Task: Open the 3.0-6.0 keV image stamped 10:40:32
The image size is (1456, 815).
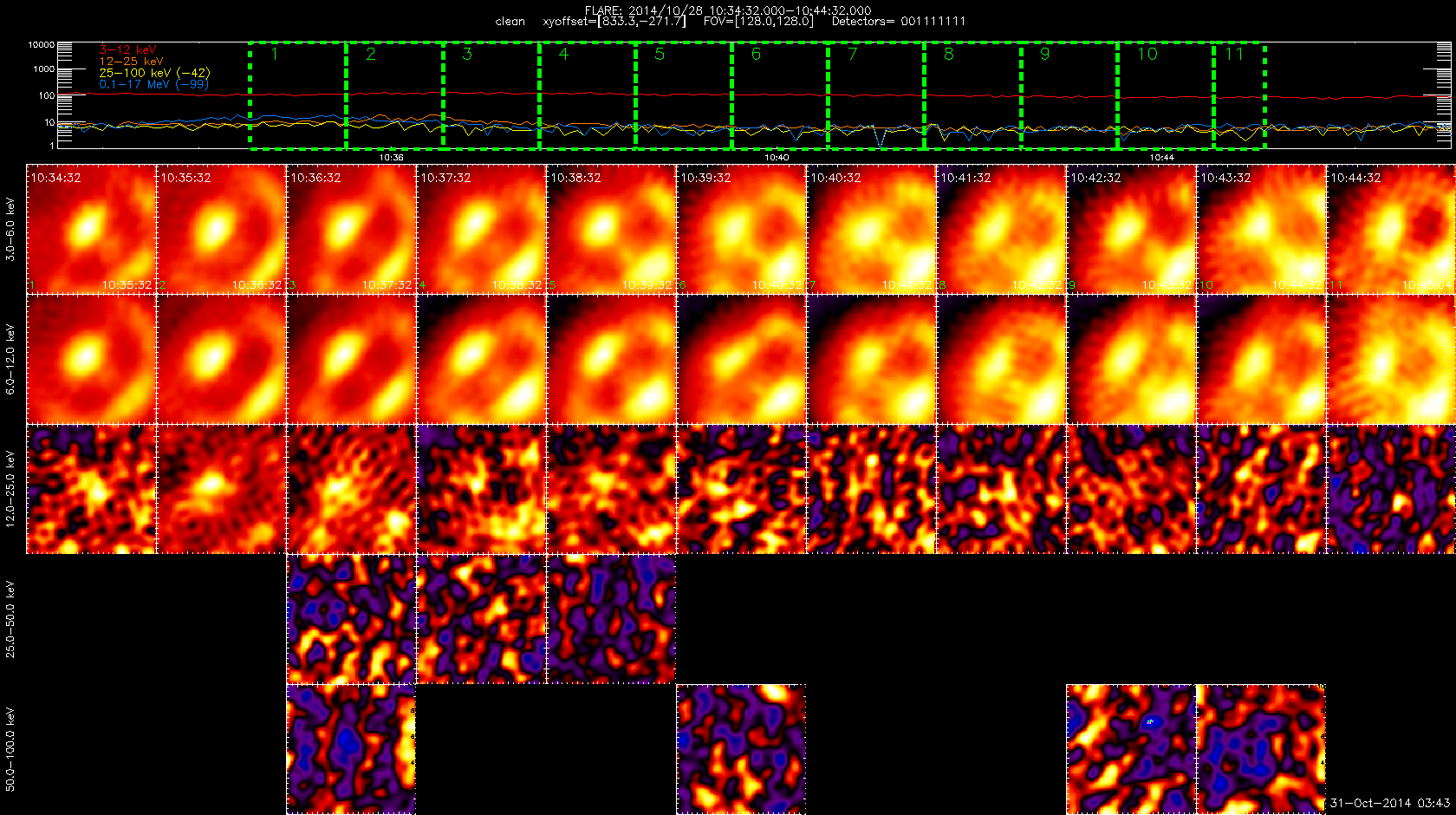Action: pos(871,229)
